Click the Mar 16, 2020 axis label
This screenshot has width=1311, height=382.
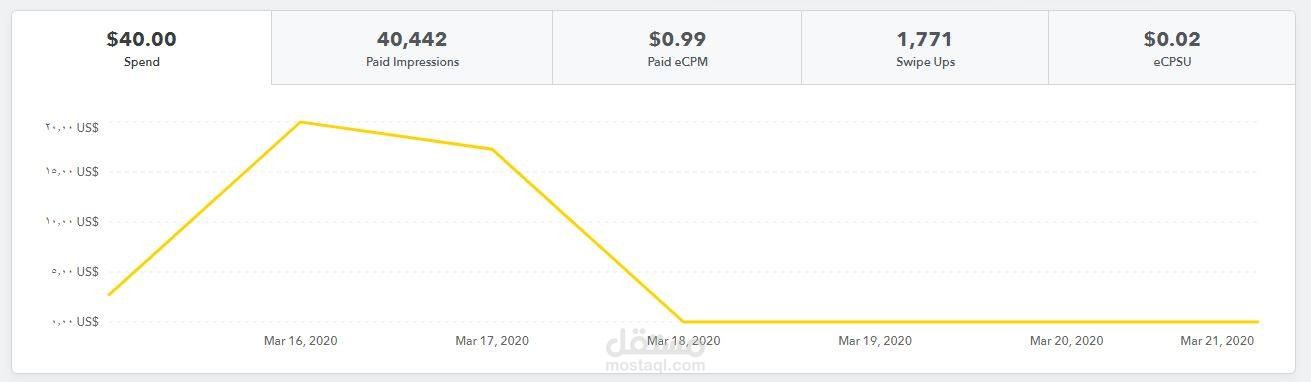coord(300,341)
